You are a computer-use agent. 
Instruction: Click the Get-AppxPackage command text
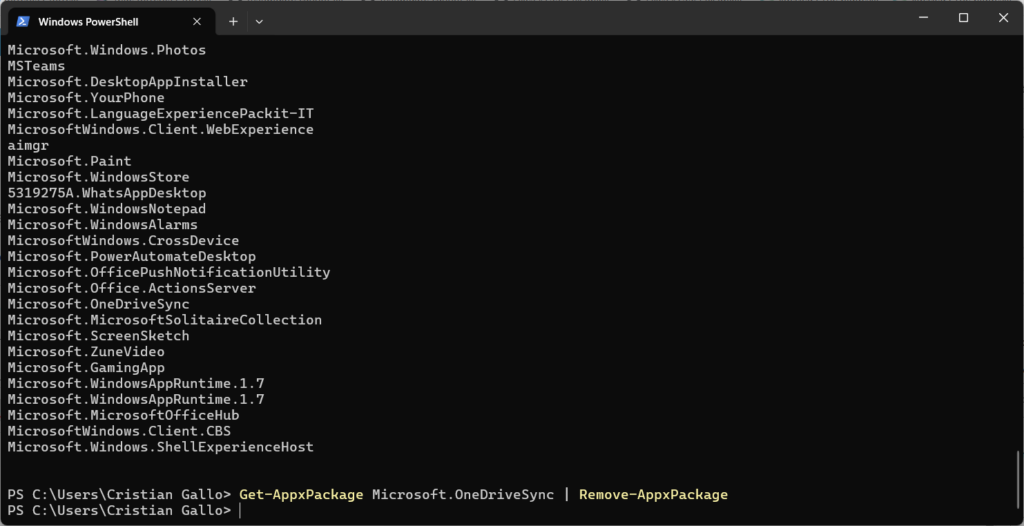point(301,495)
